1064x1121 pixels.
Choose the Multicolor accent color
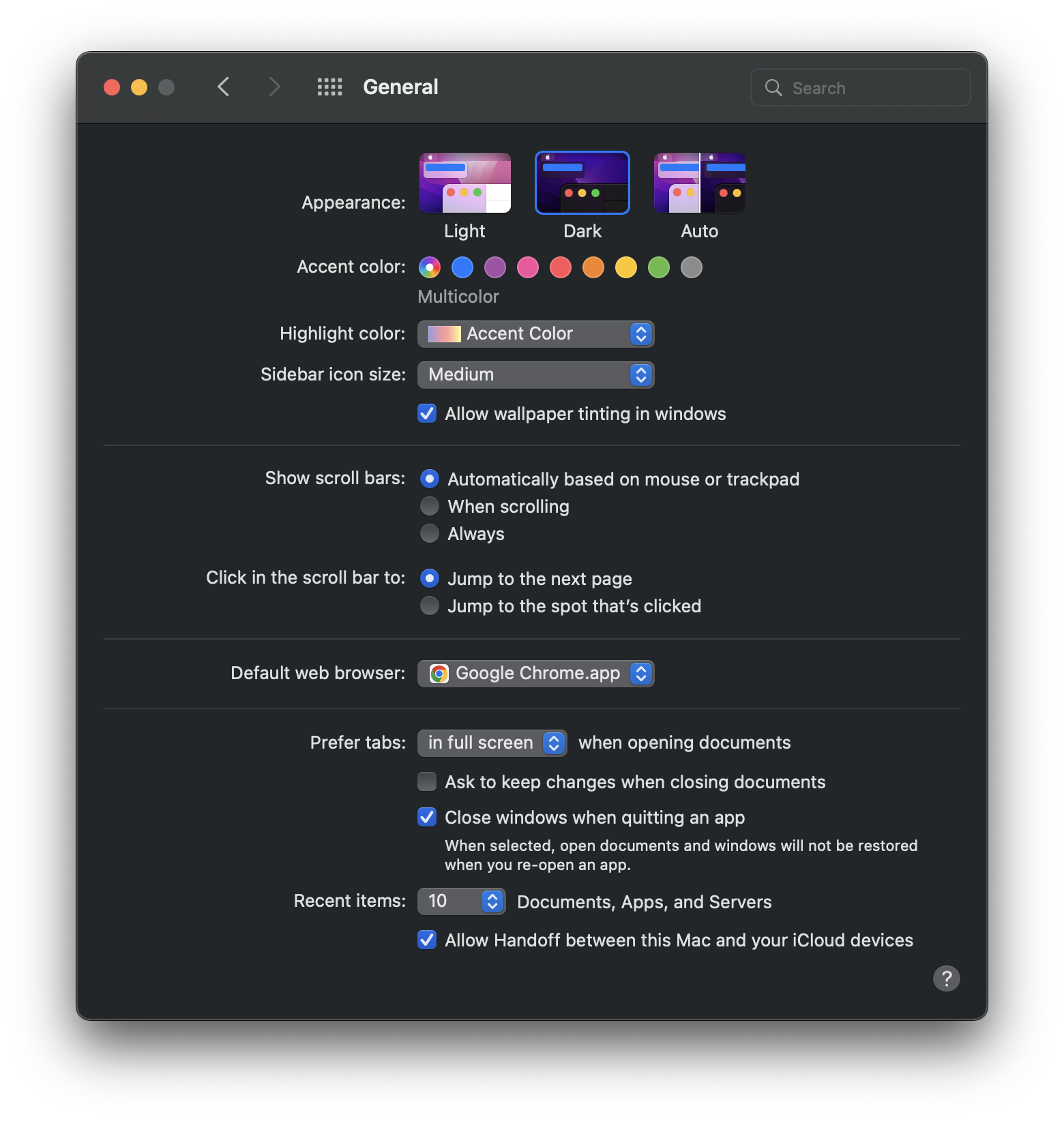point(430,267)
